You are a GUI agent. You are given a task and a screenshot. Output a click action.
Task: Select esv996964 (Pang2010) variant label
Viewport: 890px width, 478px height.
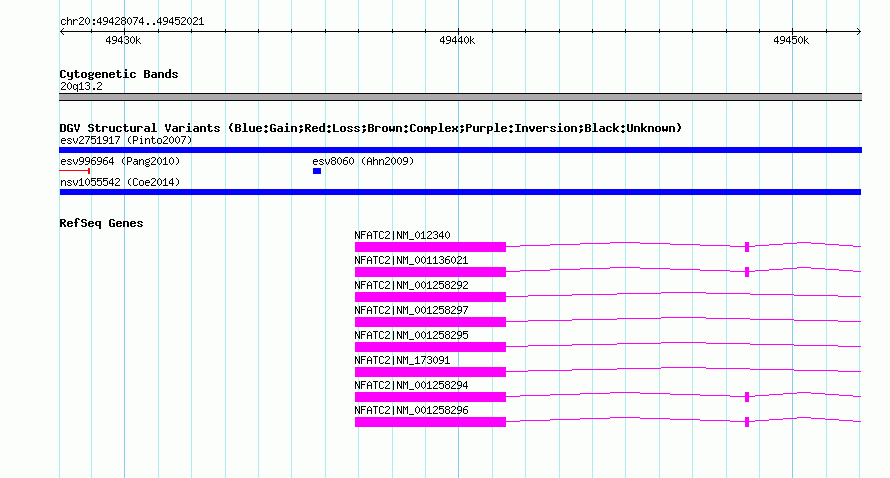[120, 161]
